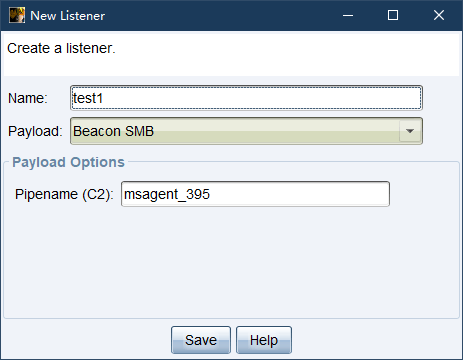This screenshot has height=360, width=463.
Task: Focus the Name text field
Action: point(246,98)
